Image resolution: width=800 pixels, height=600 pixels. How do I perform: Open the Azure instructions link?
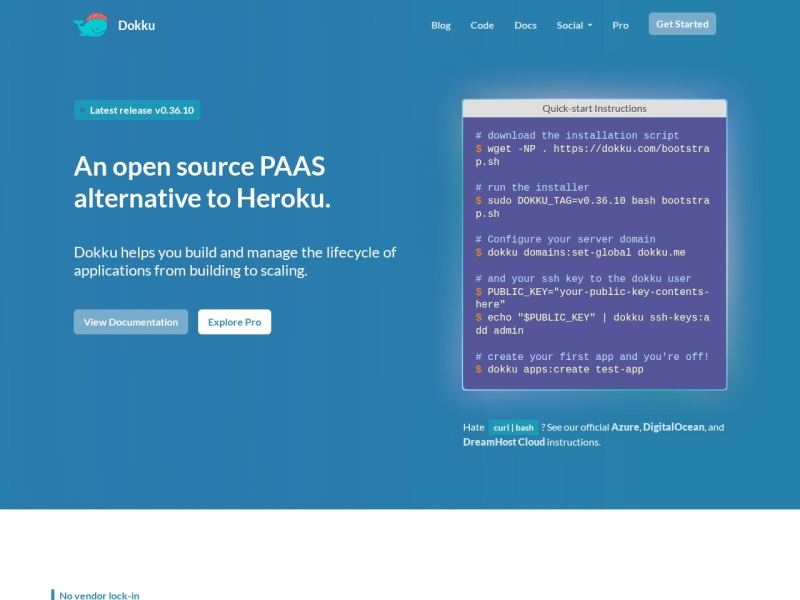[625, 427]
